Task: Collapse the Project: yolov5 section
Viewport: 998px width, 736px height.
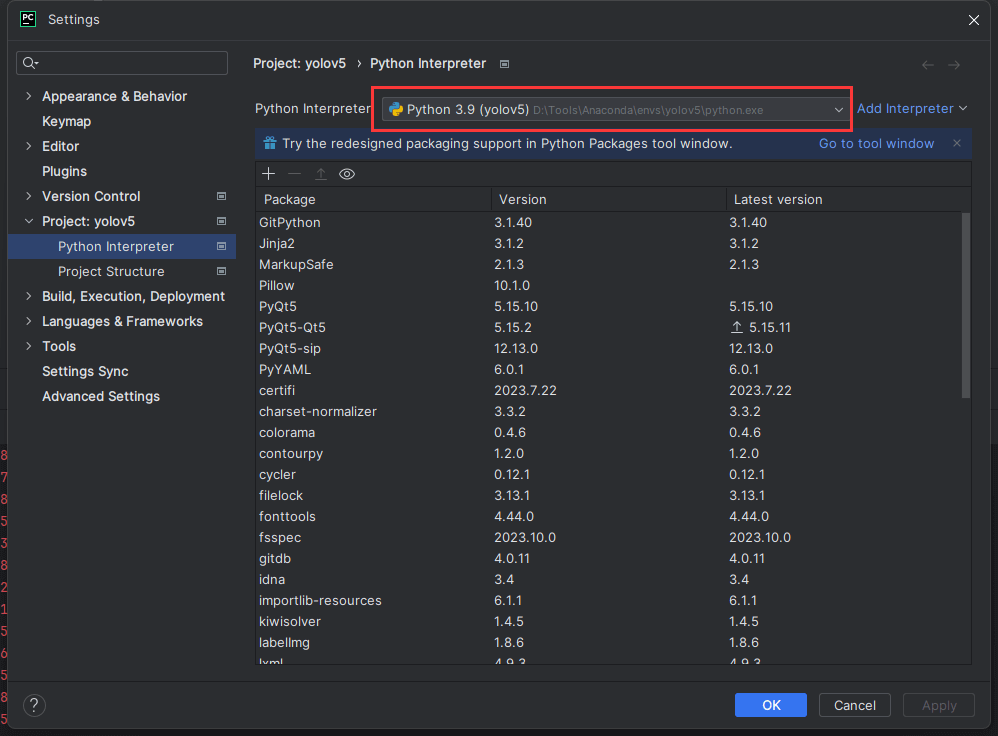Action: tap(28, 221)
